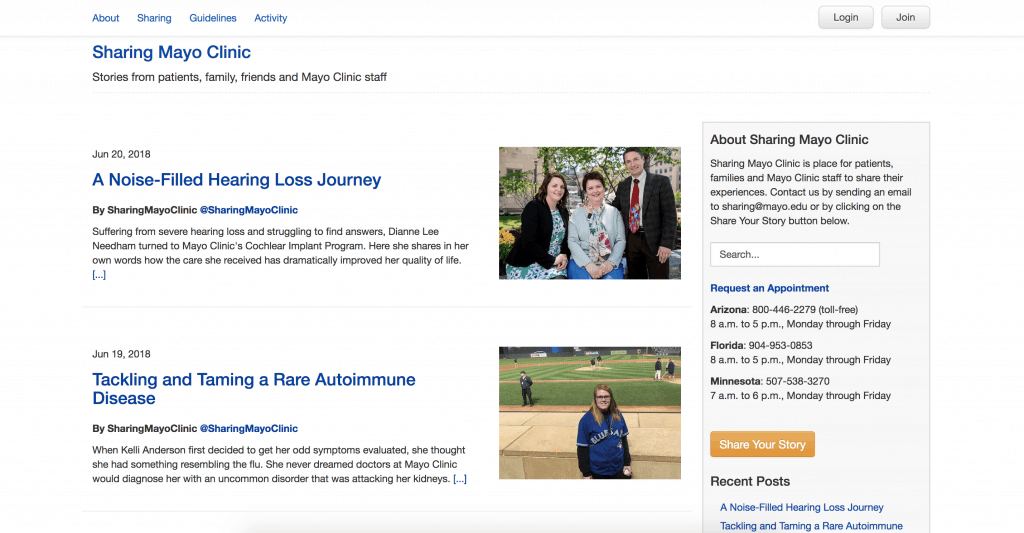Viewport: 1024px width, 533px height.
Task: Click the orange Share Your Story button
Action: coord(762,445)
